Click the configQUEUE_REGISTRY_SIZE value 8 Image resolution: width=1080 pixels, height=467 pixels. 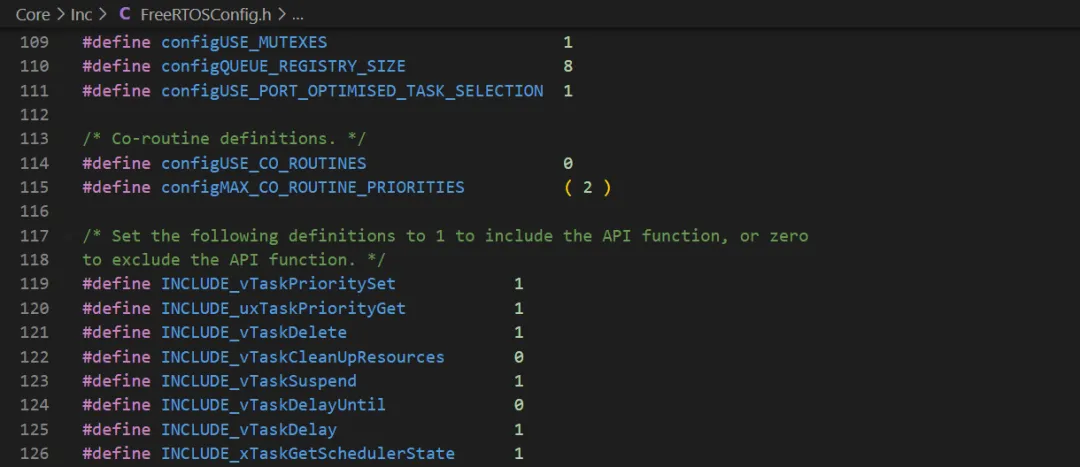coord(568,67)
